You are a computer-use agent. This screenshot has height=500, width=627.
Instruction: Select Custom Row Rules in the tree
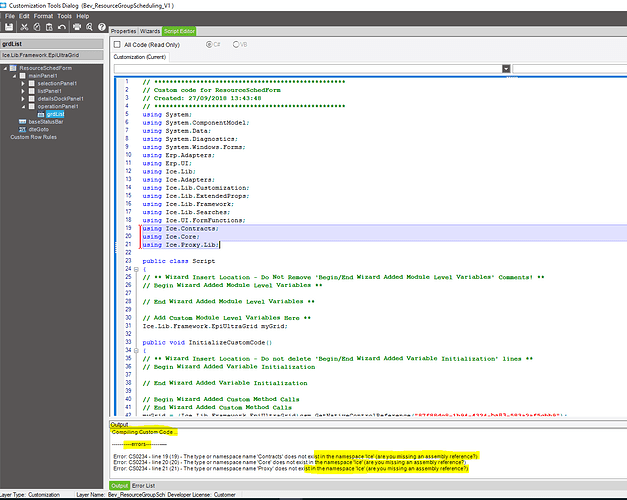point(34,137)
